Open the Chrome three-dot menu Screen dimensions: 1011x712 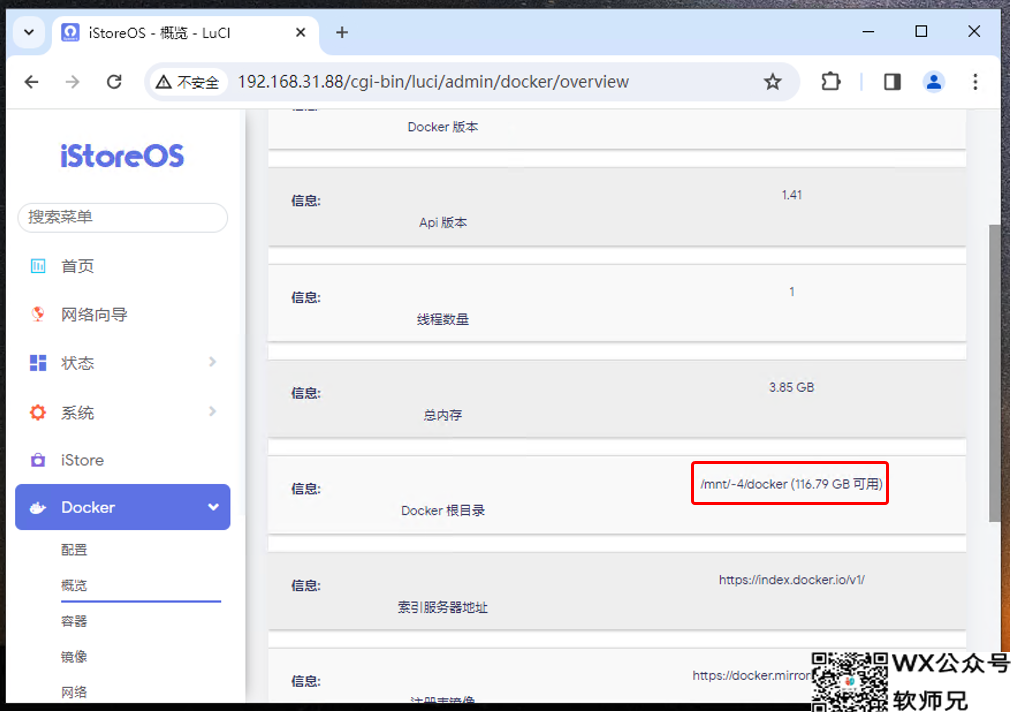(975, 82)
